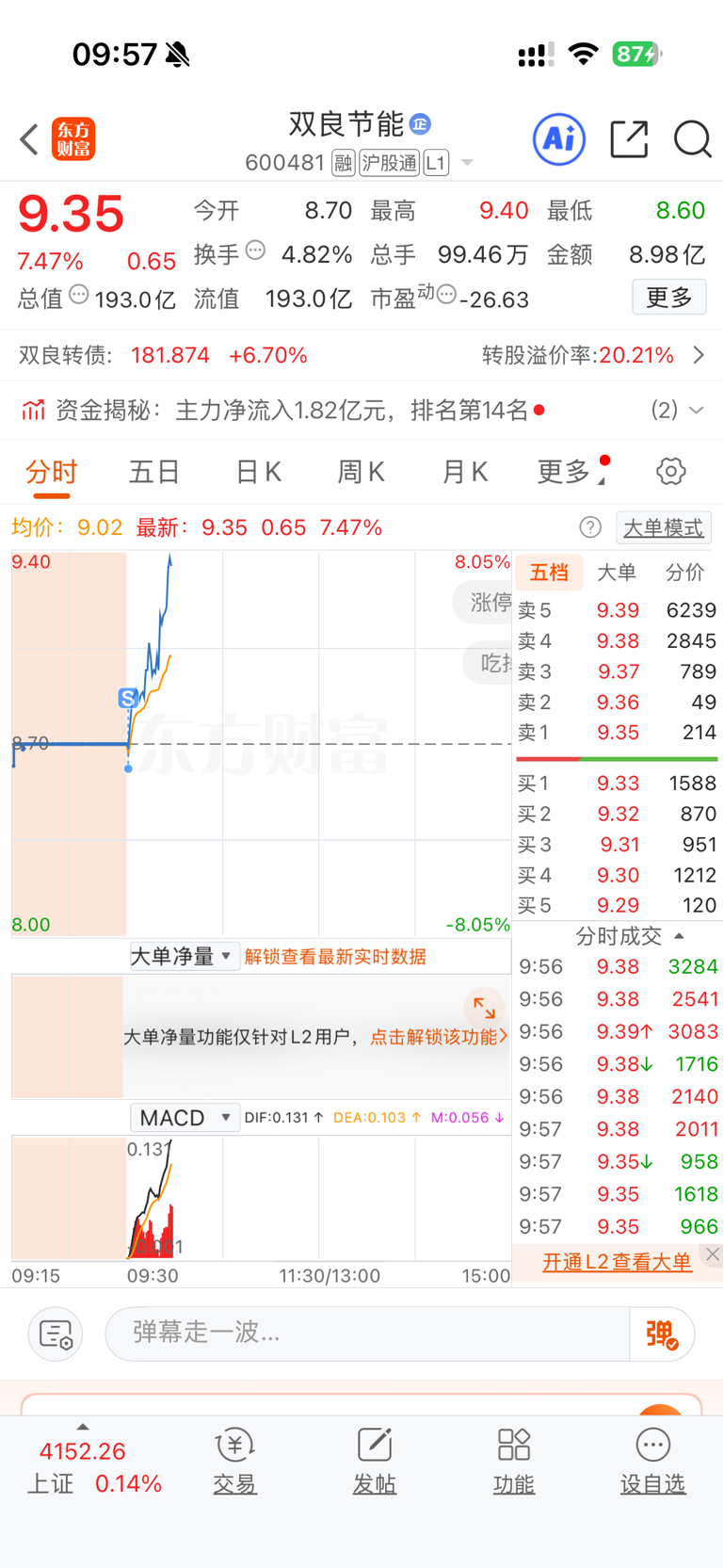Tap the 资金揭秘 chart icon

[x=34, y=410]
